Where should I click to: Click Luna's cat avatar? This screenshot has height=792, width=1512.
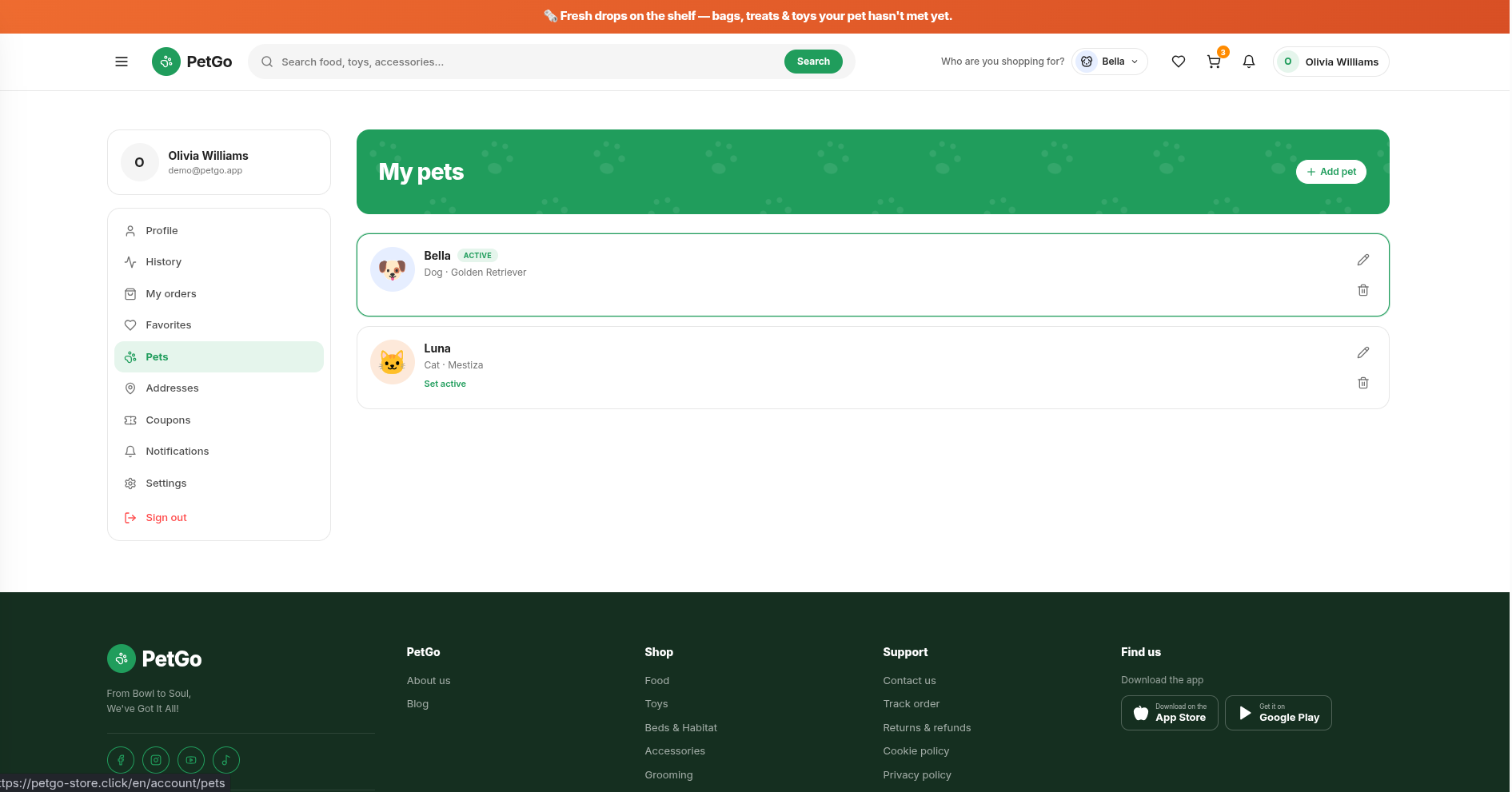coord(393,362)
